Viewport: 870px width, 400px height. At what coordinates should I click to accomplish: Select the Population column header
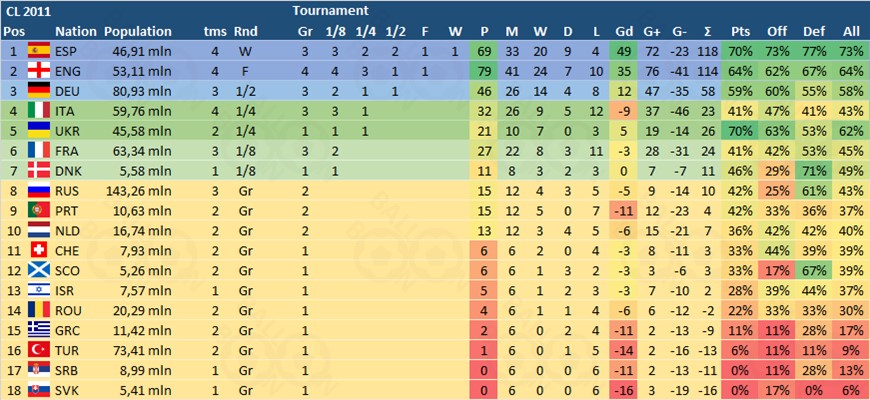pos(138,32)
